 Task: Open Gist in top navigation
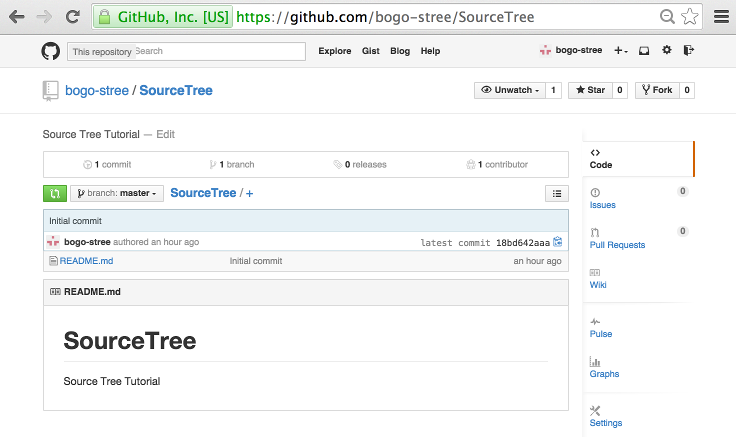coord(371,51)
